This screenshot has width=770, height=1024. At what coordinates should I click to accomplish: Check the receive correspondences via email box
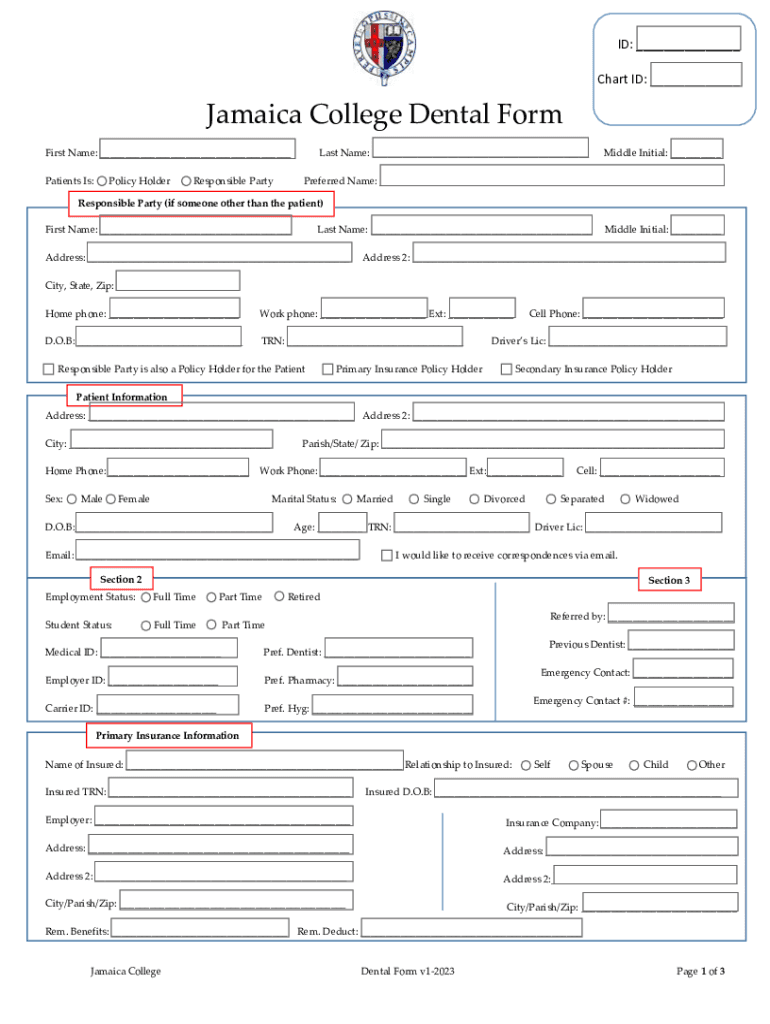(x=387, y=555)
